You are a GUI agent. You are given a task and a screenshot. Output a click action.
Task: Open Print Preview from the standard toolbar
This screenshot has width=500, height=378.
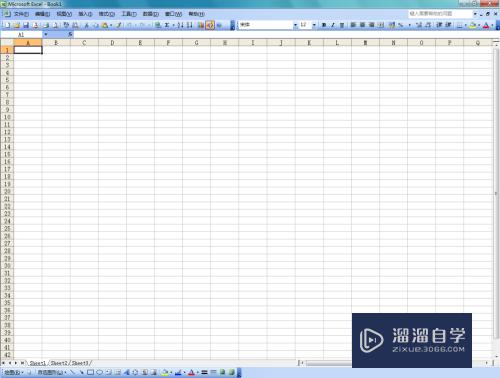pos(55,25)
